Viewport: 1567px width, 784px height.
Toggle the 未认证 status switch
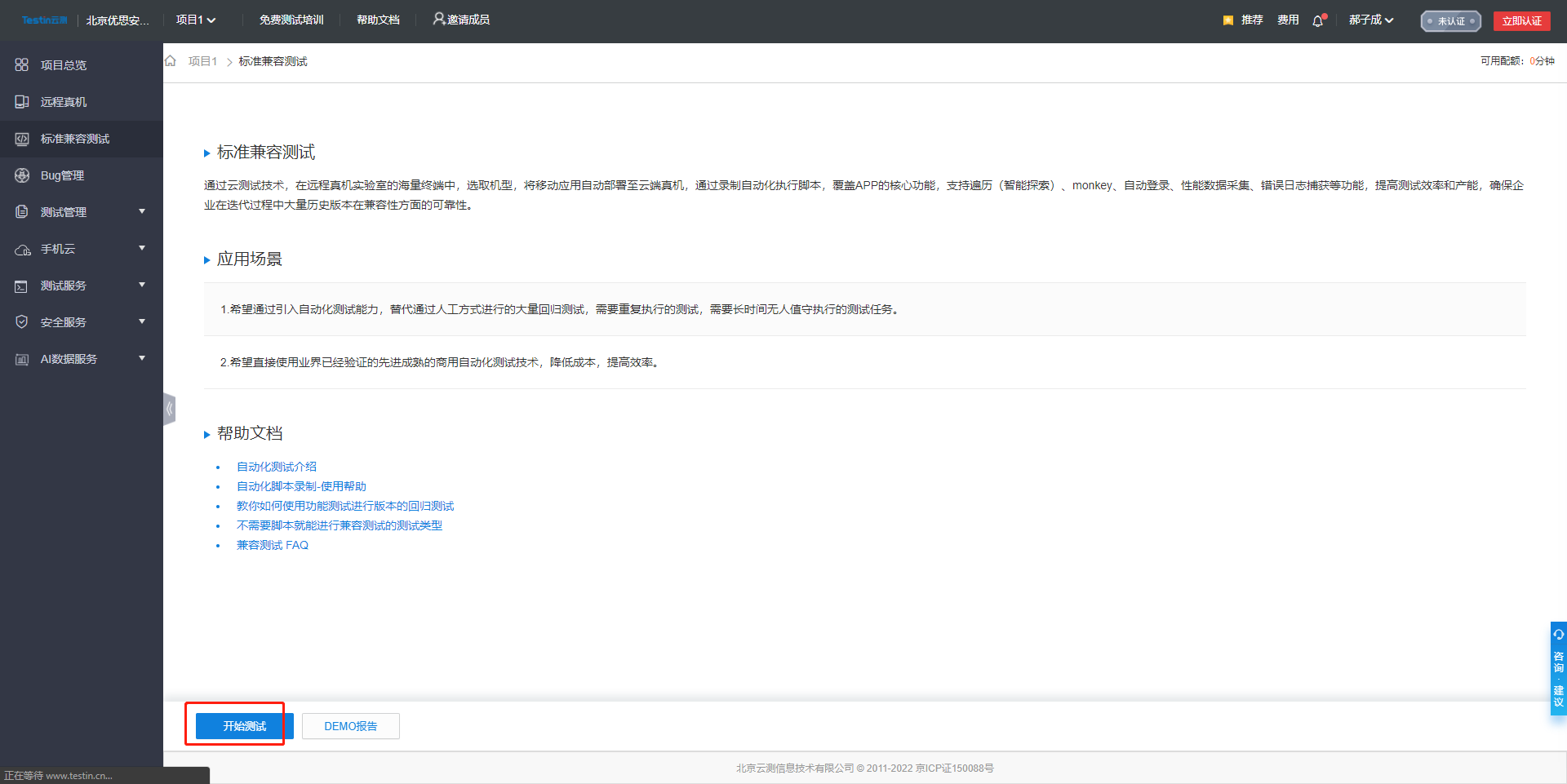click(x=1451, y=21)
